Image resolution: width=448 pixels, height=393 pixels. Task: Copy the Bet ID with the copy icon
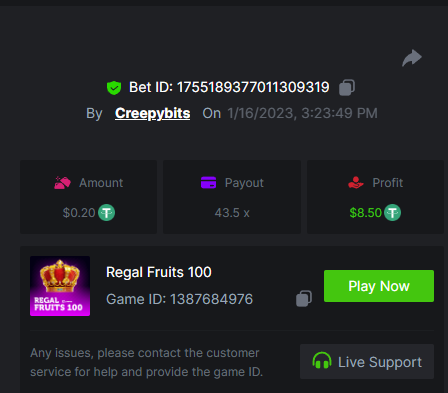(x=347, y=88)
